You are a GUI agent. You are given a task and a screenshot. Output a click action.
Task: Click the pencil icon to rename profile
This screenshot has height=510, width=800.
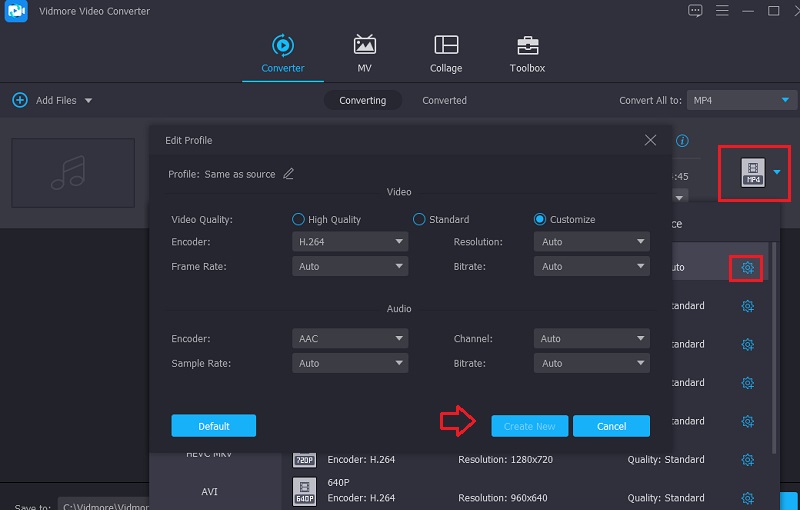289,174
